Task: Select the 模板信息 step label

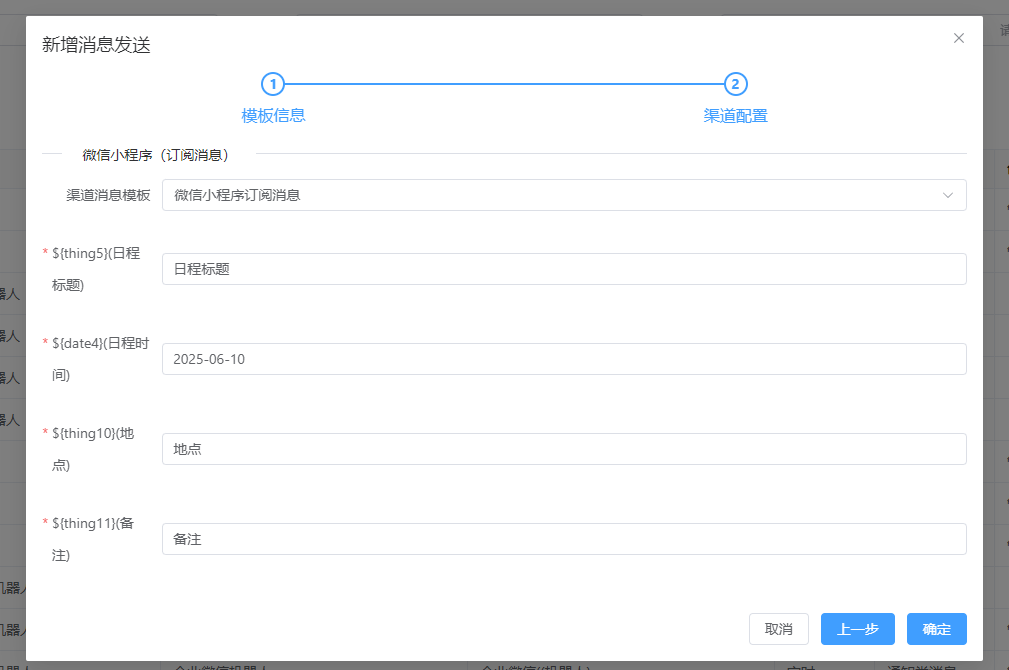Action: tap(273, 116)
